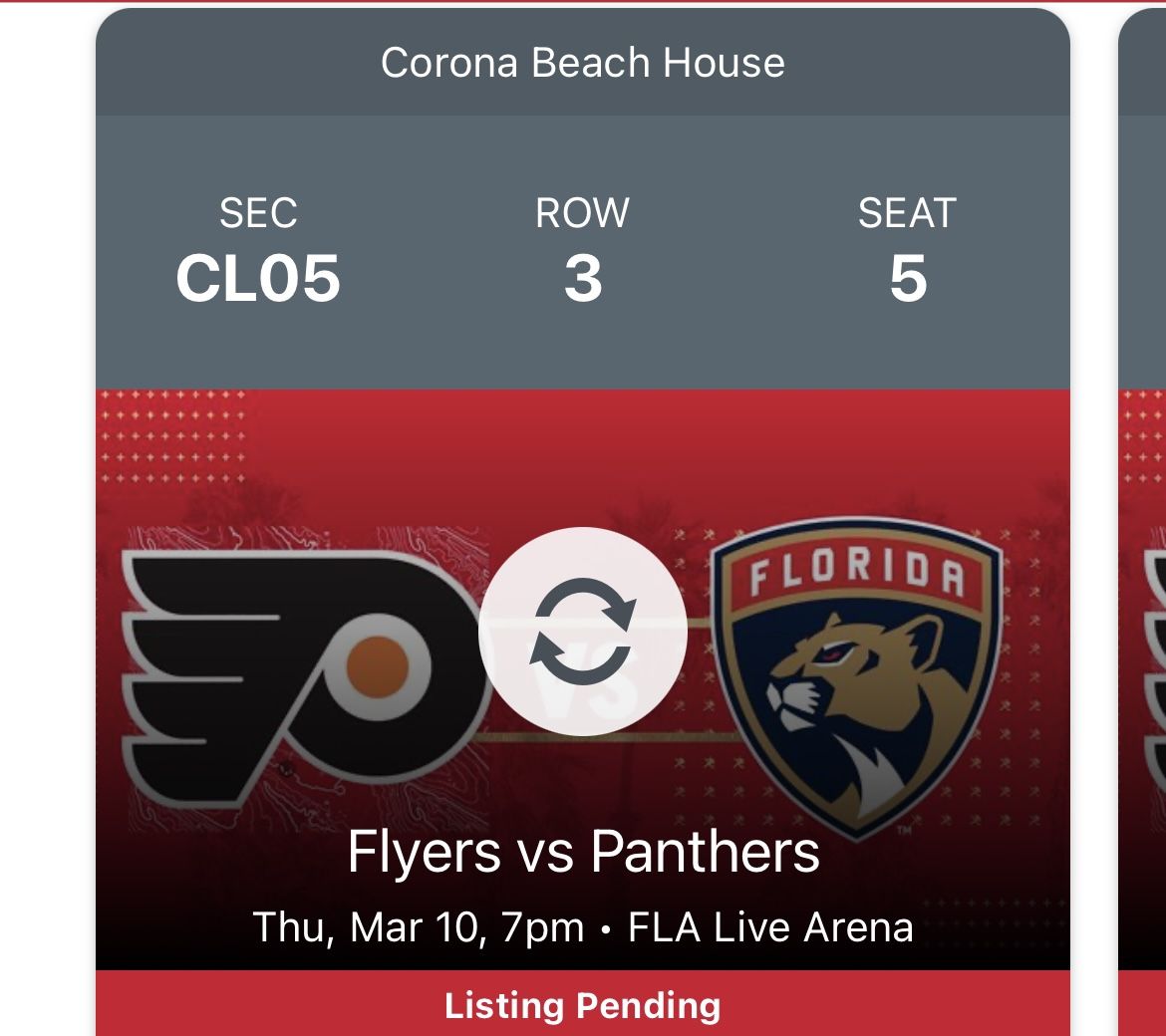Viewport: 1166px width, 1036px height.
Task: Tap the ROW label
Action: (x=583, y=212)
